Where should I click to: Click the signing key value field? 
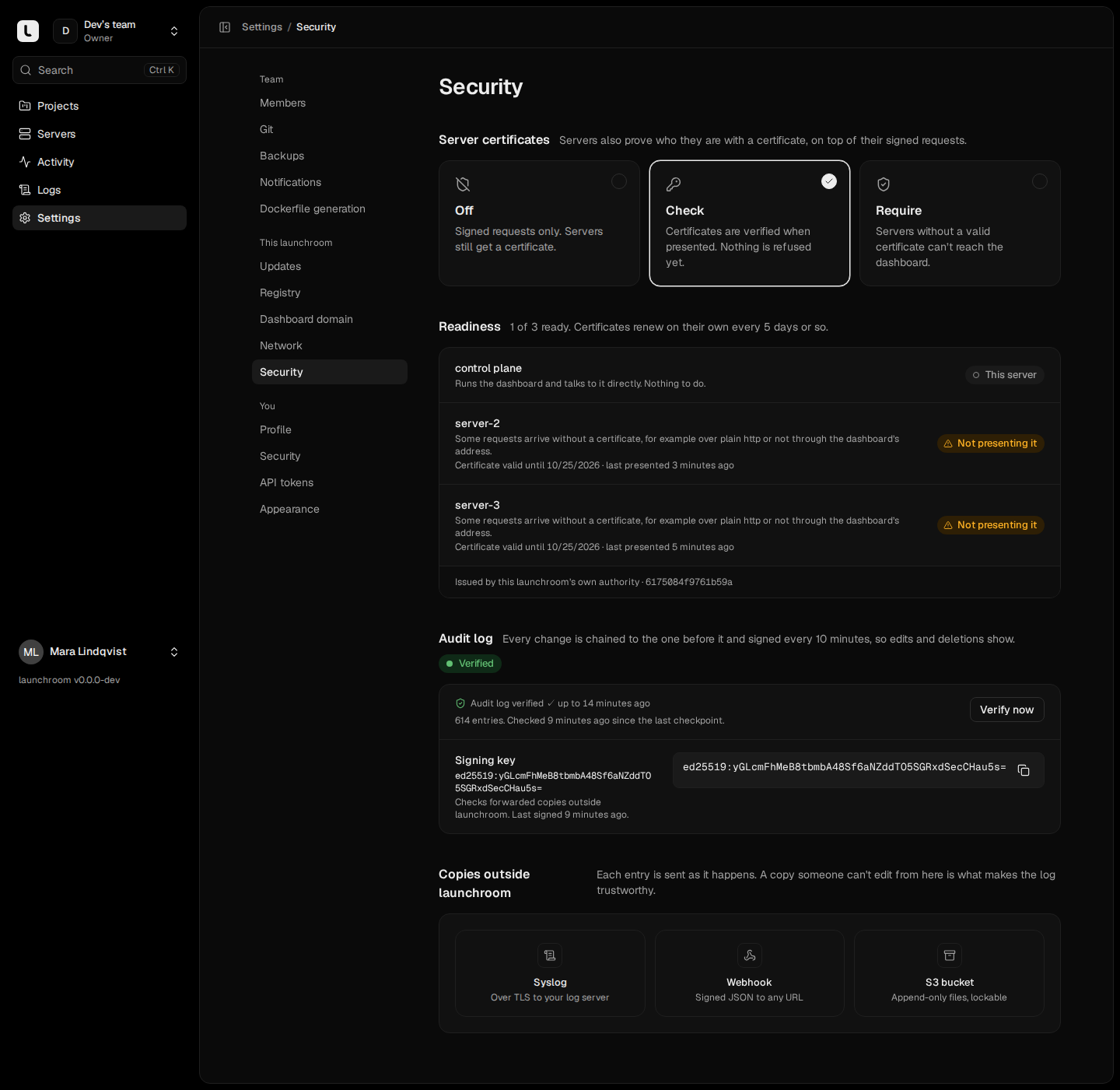[859, 770]
